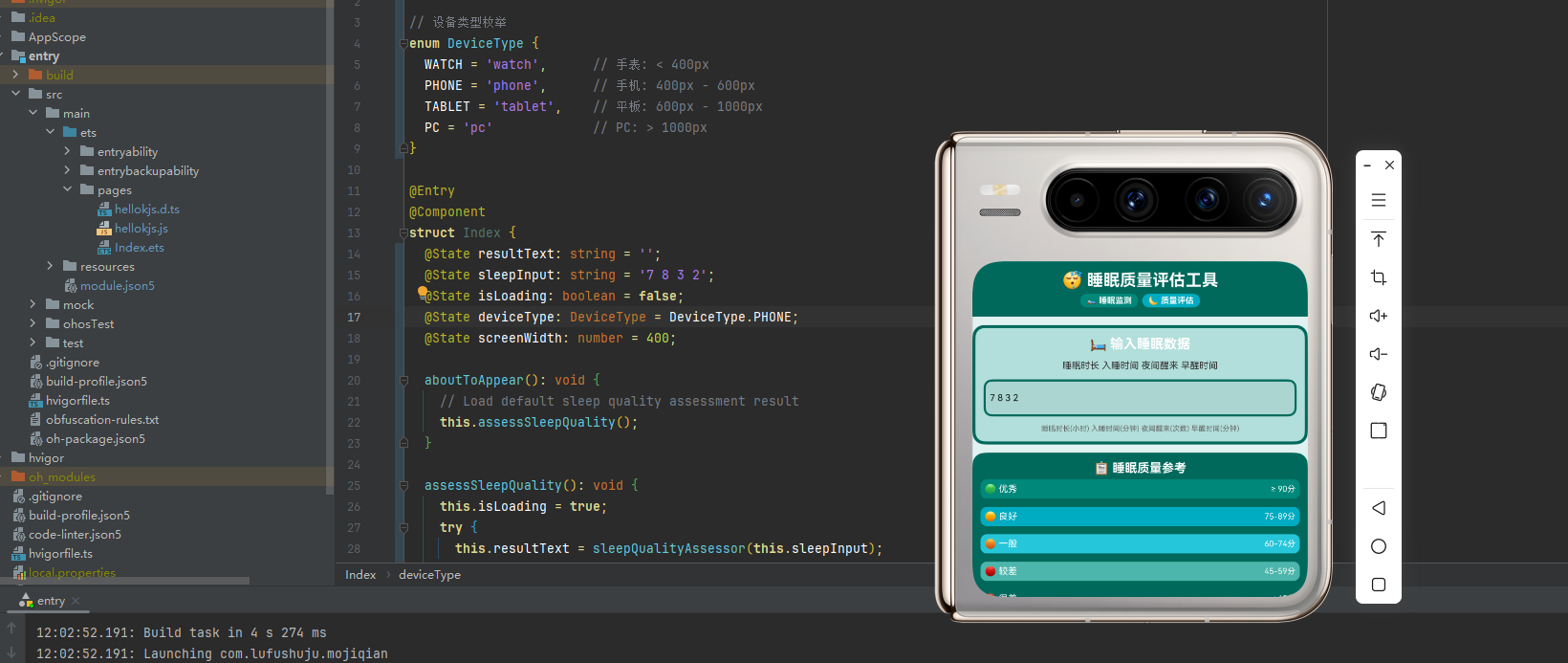Rotate the emulator device screen
The image size is (1568, 663).
[x=1378, y=392]
